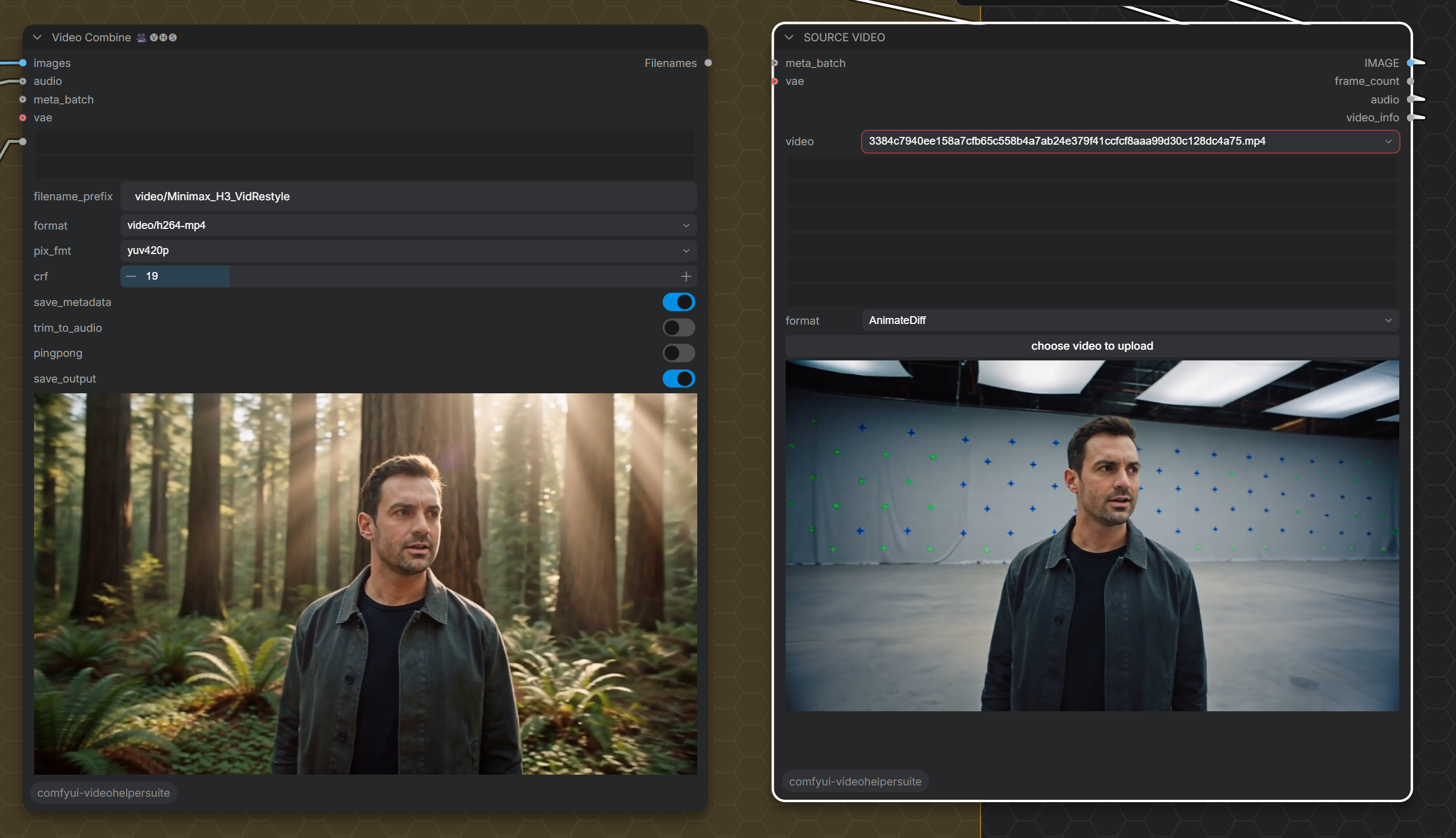Open the pix_fmt yuv420p dropdown
This screenshot has height=838, width=1456.
click(x=409, y=250)
